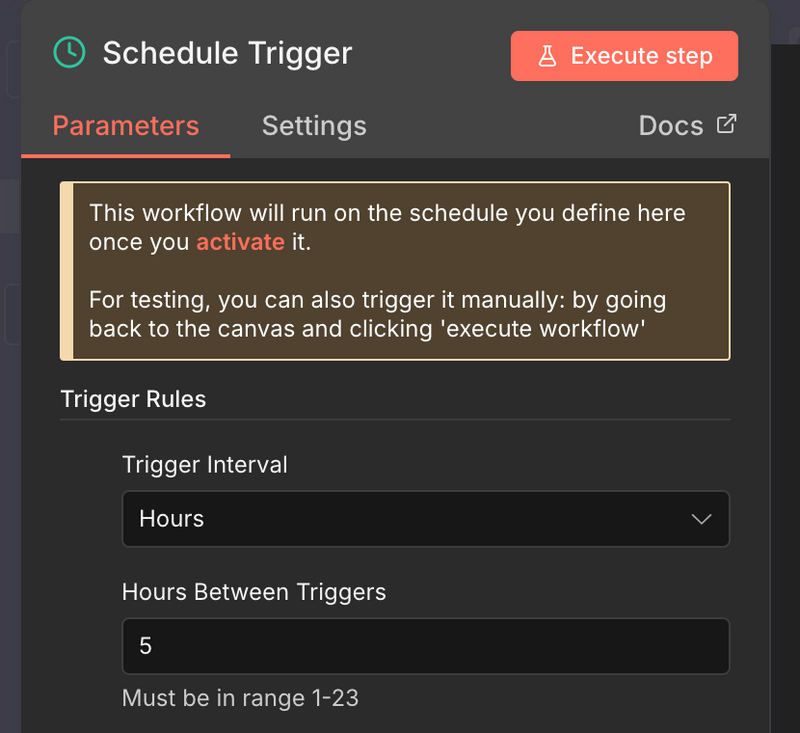The width and height of the screenshot is (800, 733).
Task: Click the 'For testing' paragraph in the notice
Action: pyautogui.click(x=377, y=313)
